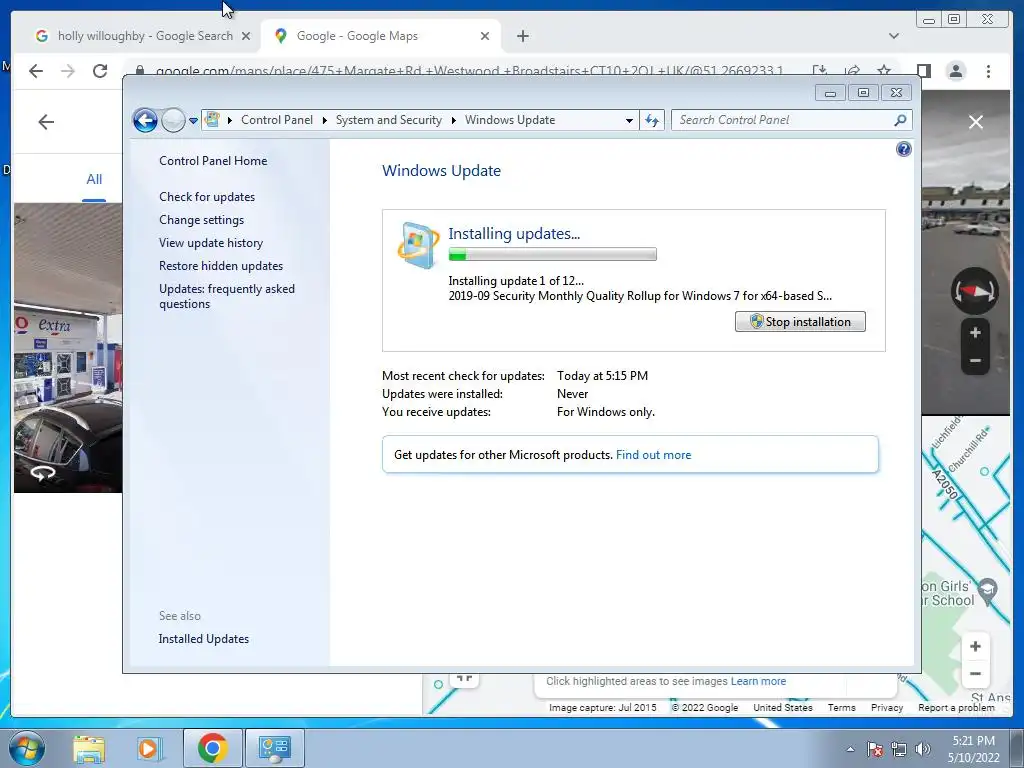Zoom in the mini map
This screenshot has height=768, width=1024.
pos(975,647)
